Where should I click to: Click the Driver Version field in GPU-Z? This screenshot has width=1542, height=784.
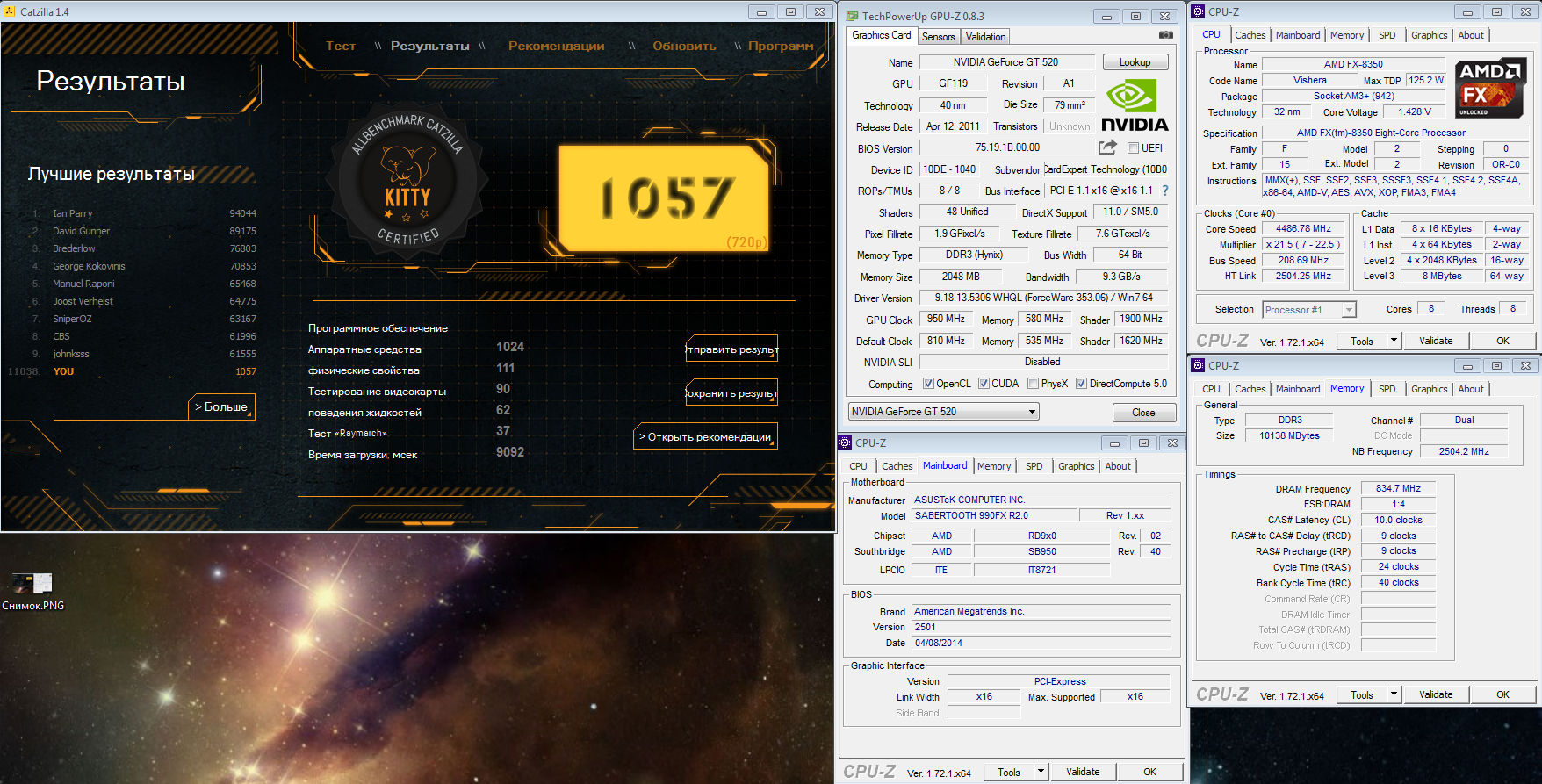1043,298
